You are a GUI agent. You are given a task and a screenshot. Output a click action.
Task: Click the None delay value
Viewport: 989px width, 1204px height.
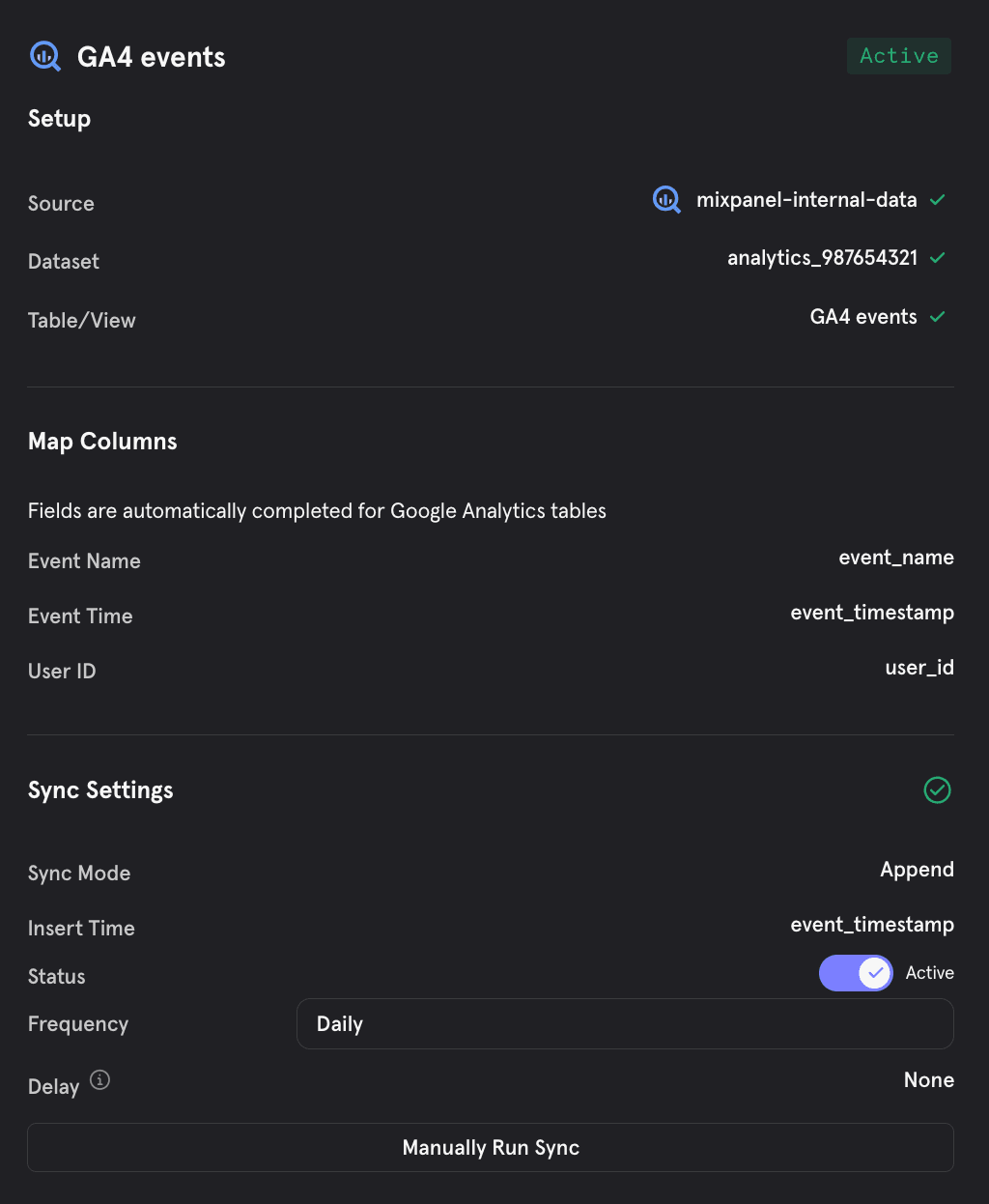928,1080
